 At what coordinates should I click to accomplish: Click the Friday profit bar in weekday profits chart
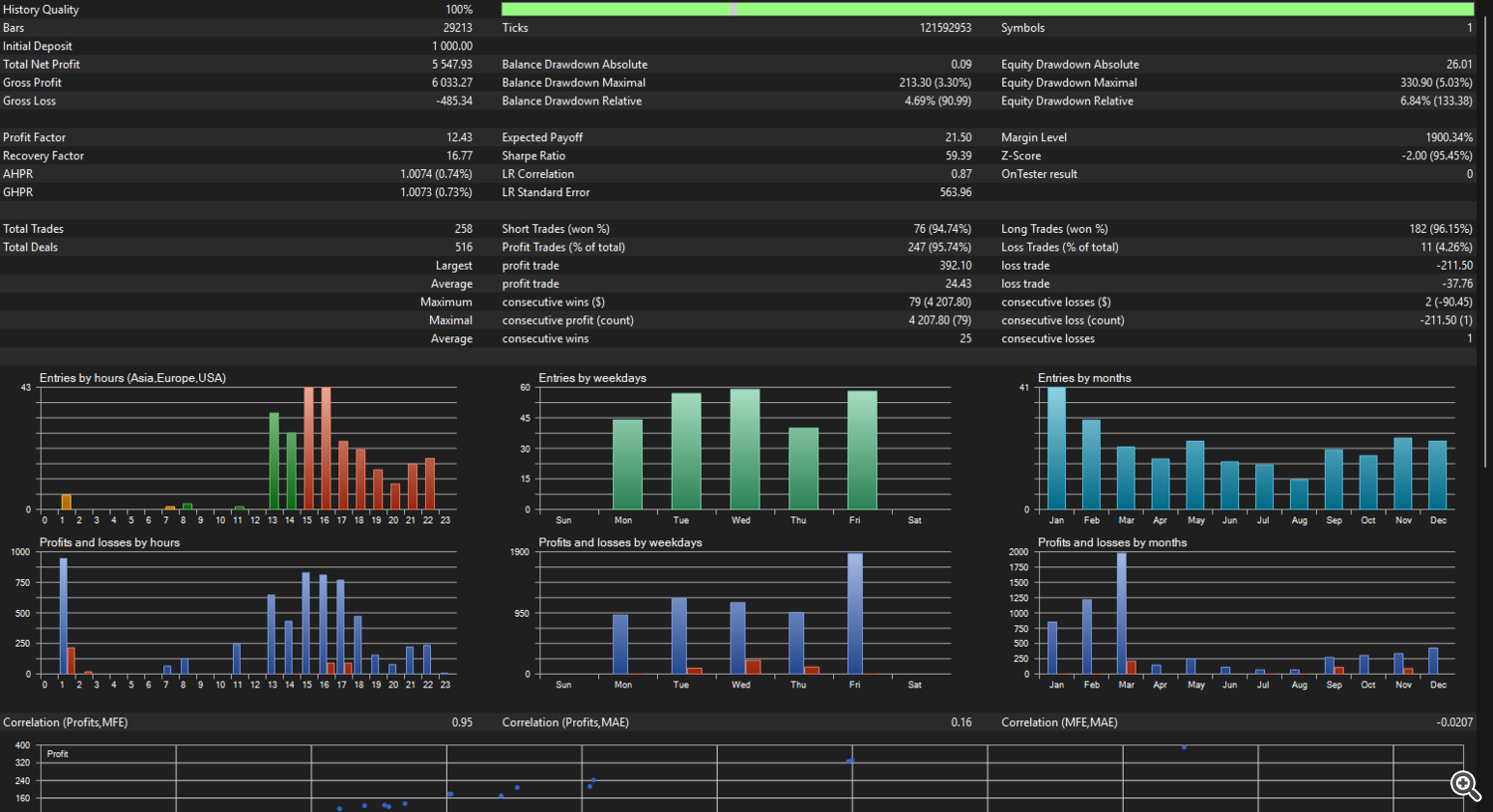click(x=855, y=613)
